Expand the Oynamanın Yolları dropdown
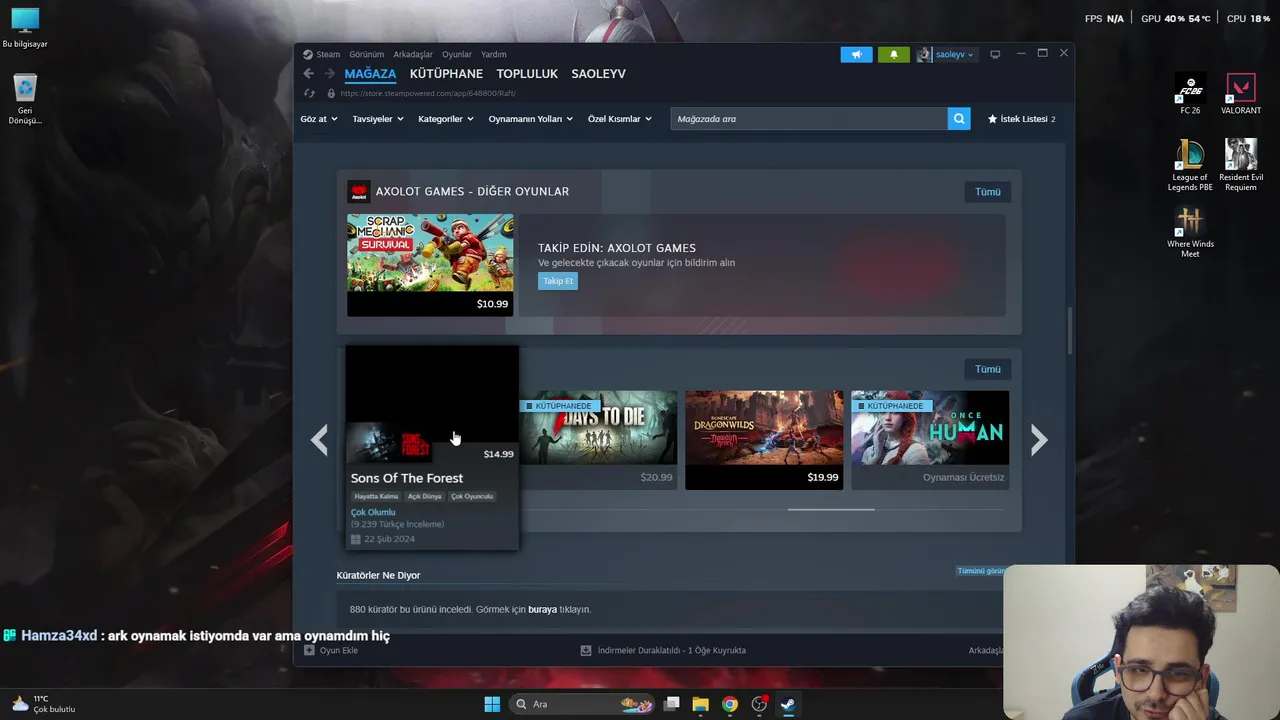This screenshot has width=1280, height=720. pyautogui.click(x=531, y=119)
